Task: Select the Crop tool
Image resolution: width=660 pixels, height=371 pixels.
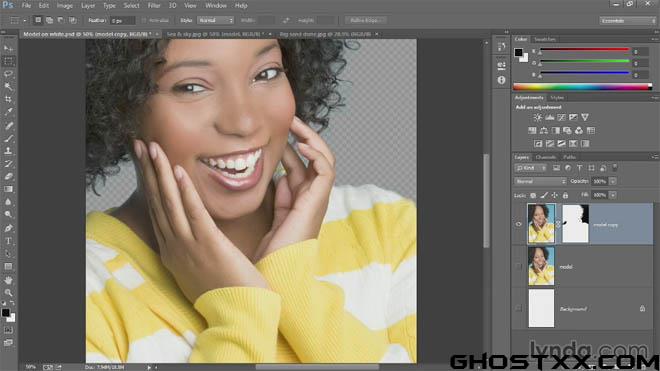Action: [x=8, y=99]
